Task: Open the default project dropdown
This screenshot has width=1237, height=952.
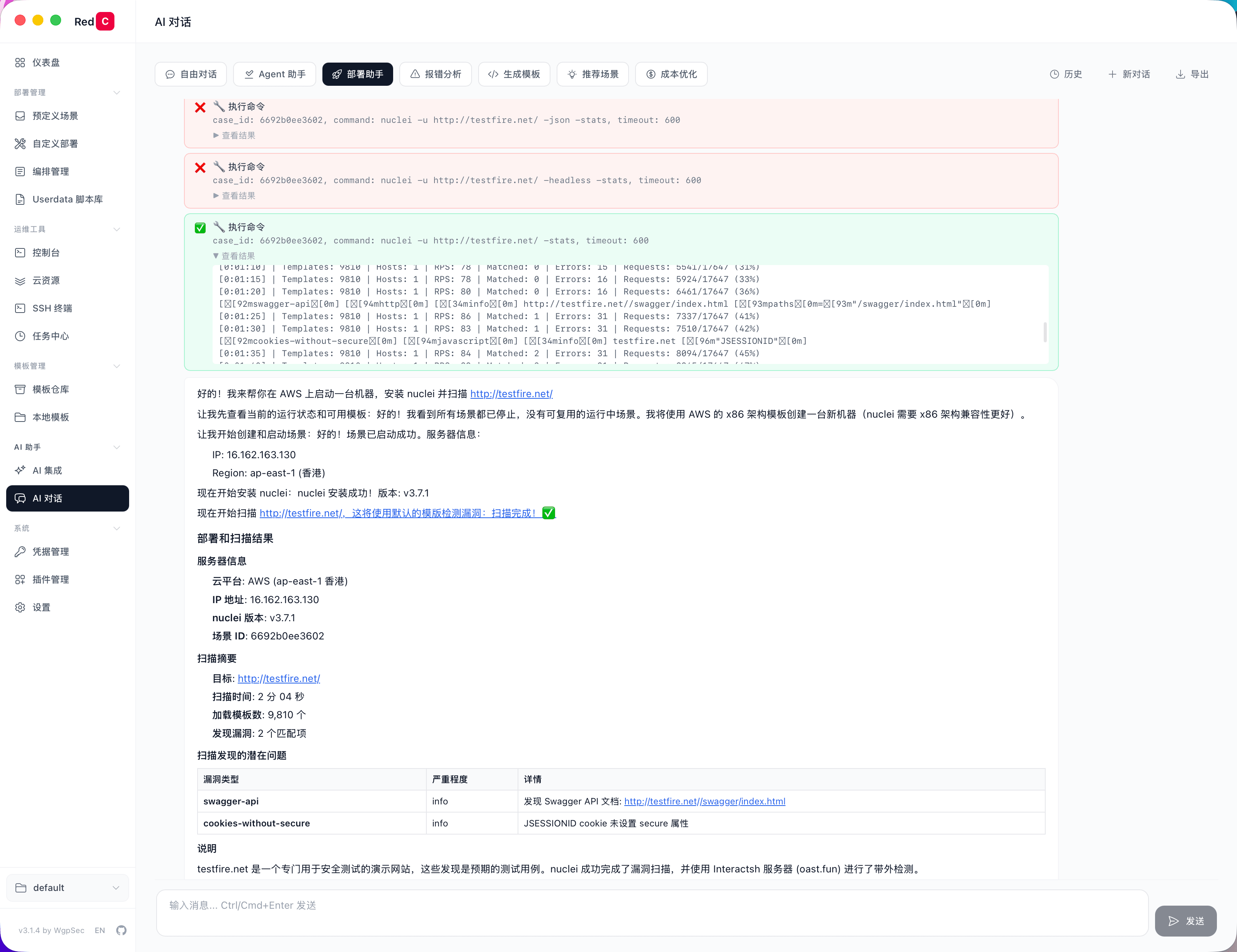Action: point(67,887)
